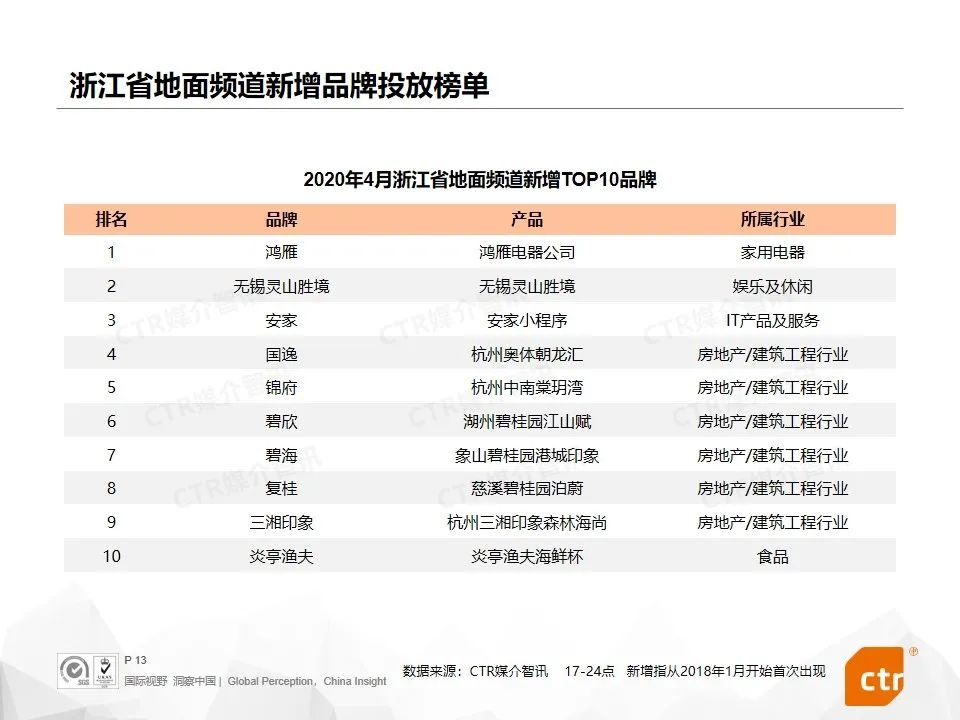Screen dimensions: 960x720
Task: Select the 杭州奥体朝龙汇 product cell
Action: coord(526,355)
